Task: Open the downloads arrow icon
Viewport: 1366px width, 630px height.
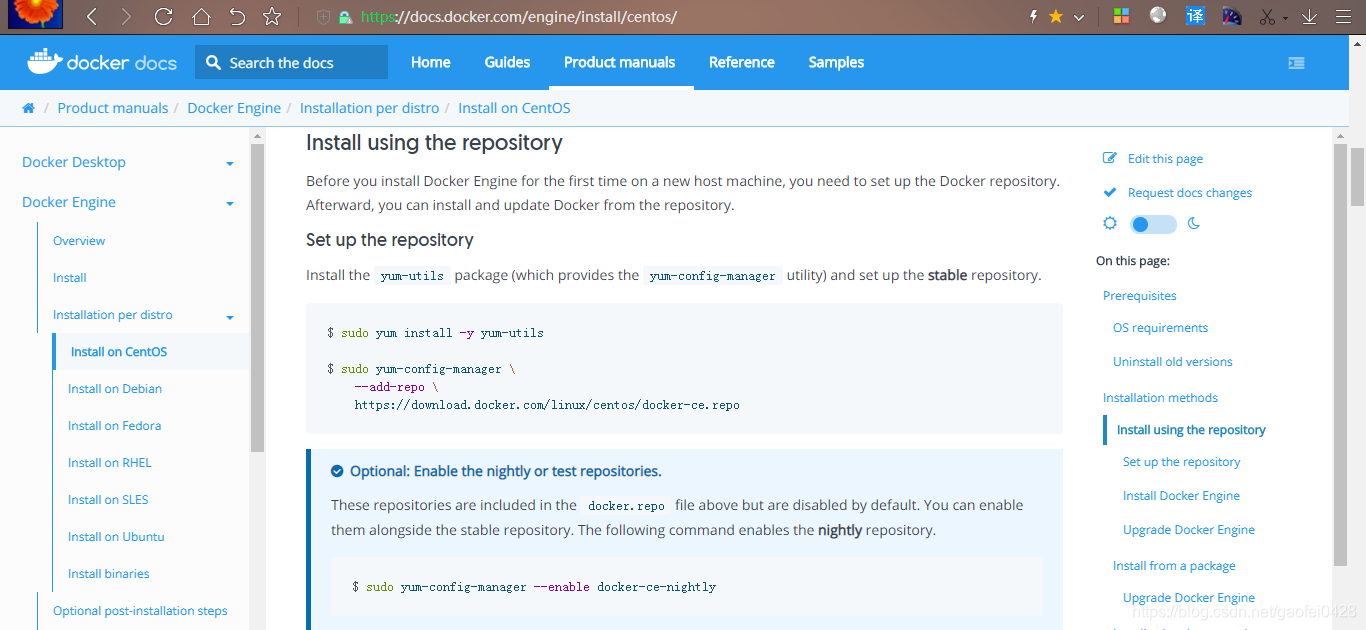Action: tap(1309, 17)
